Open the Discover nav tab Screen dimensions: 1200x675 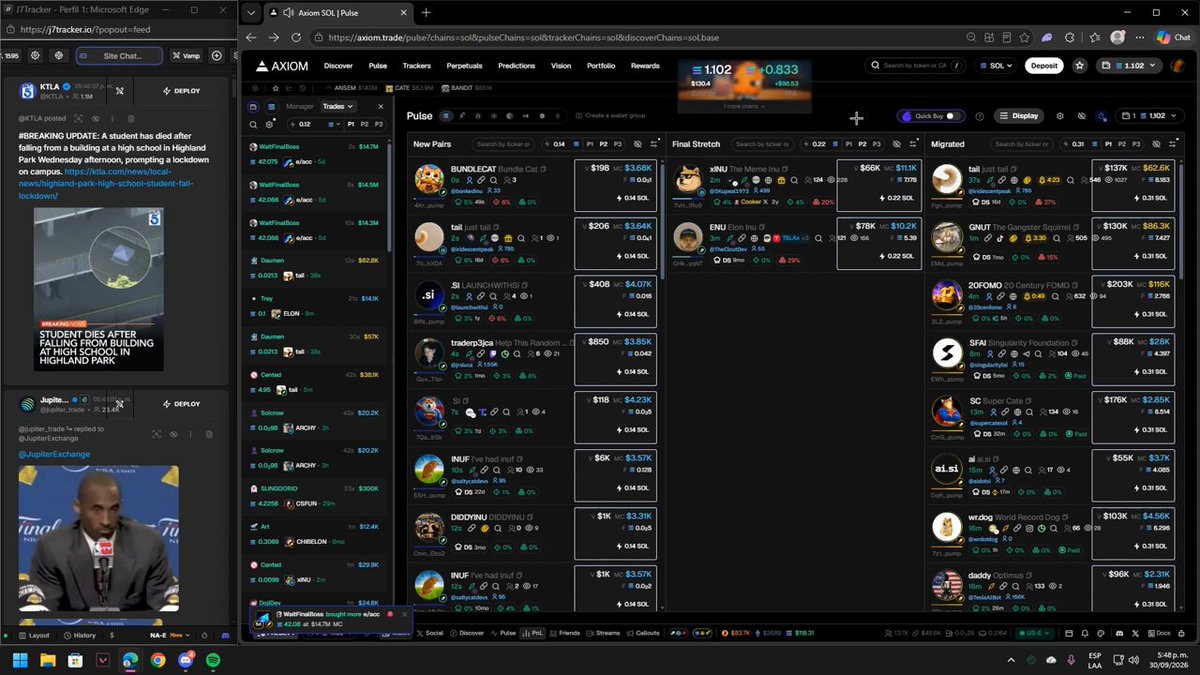tap(338, 66)
